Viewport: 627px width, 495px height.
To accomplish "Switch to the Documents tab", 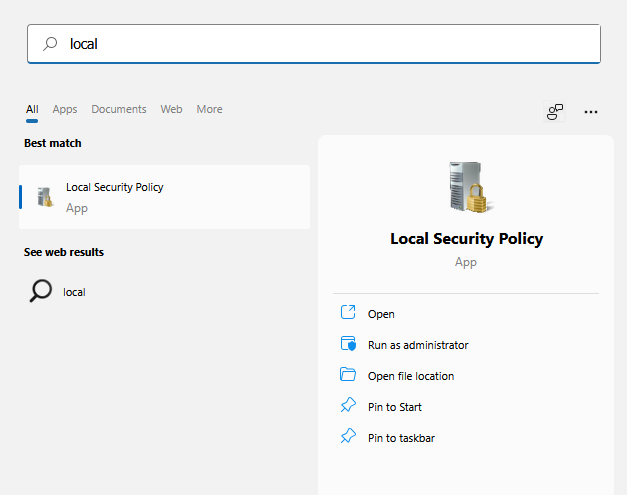I will 119,109.
